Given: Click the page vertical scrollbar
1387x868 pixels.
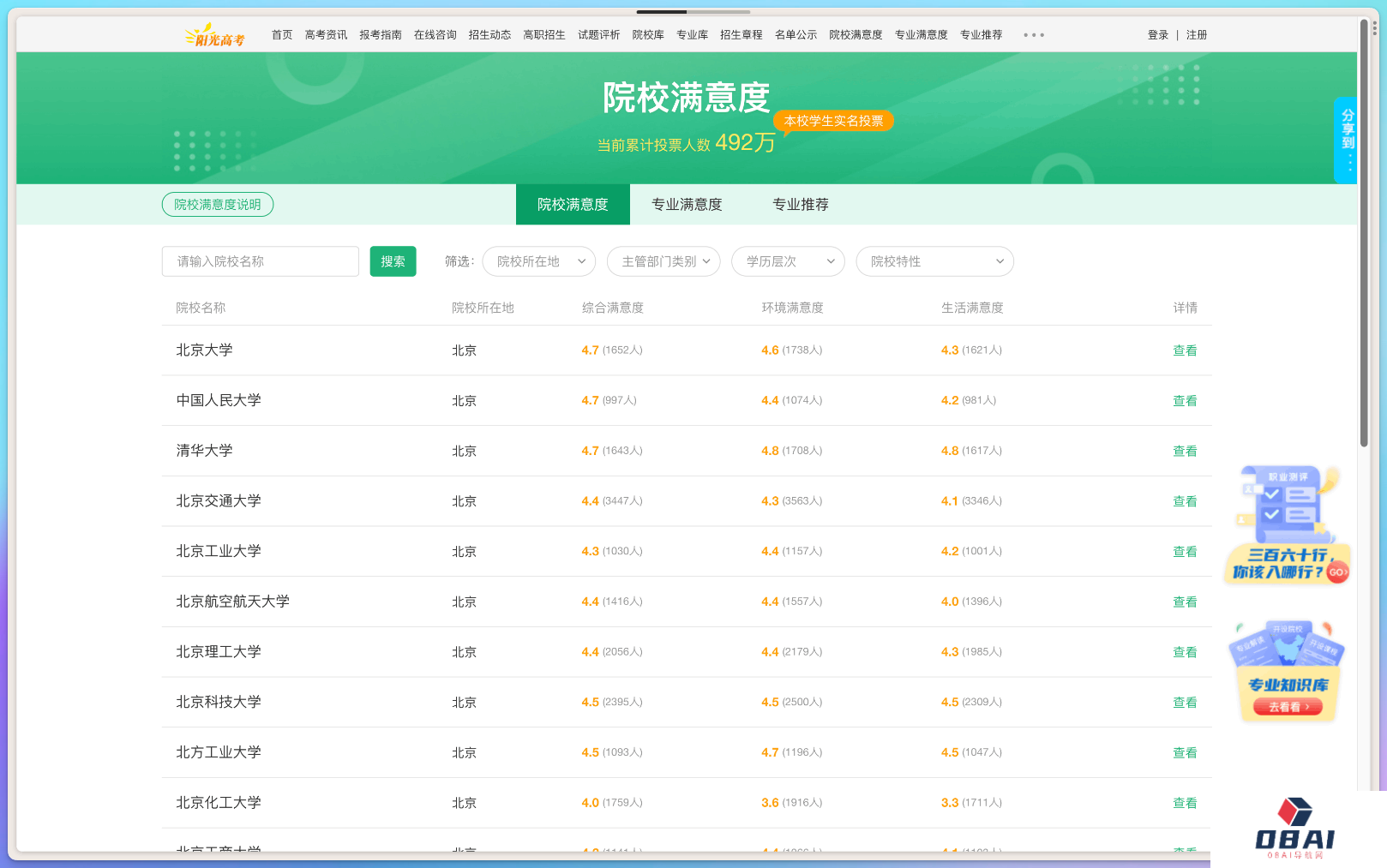Looking at the screenshot, I should click(1364, 233).
